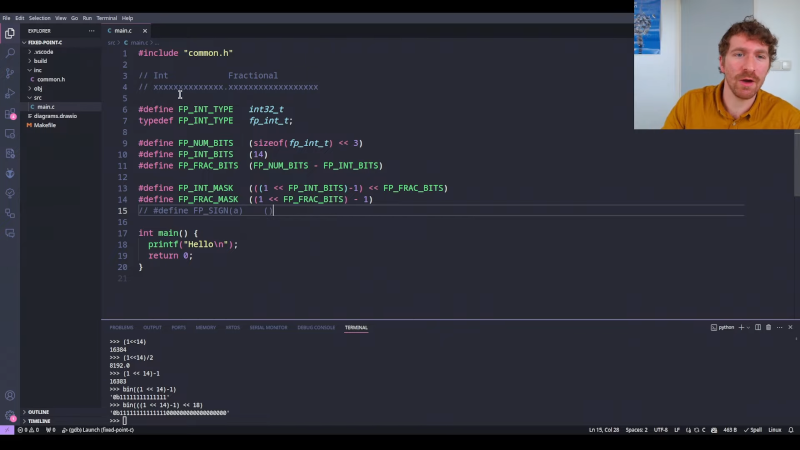Expand the build folder
800x450 pixels.
[40, 61]
